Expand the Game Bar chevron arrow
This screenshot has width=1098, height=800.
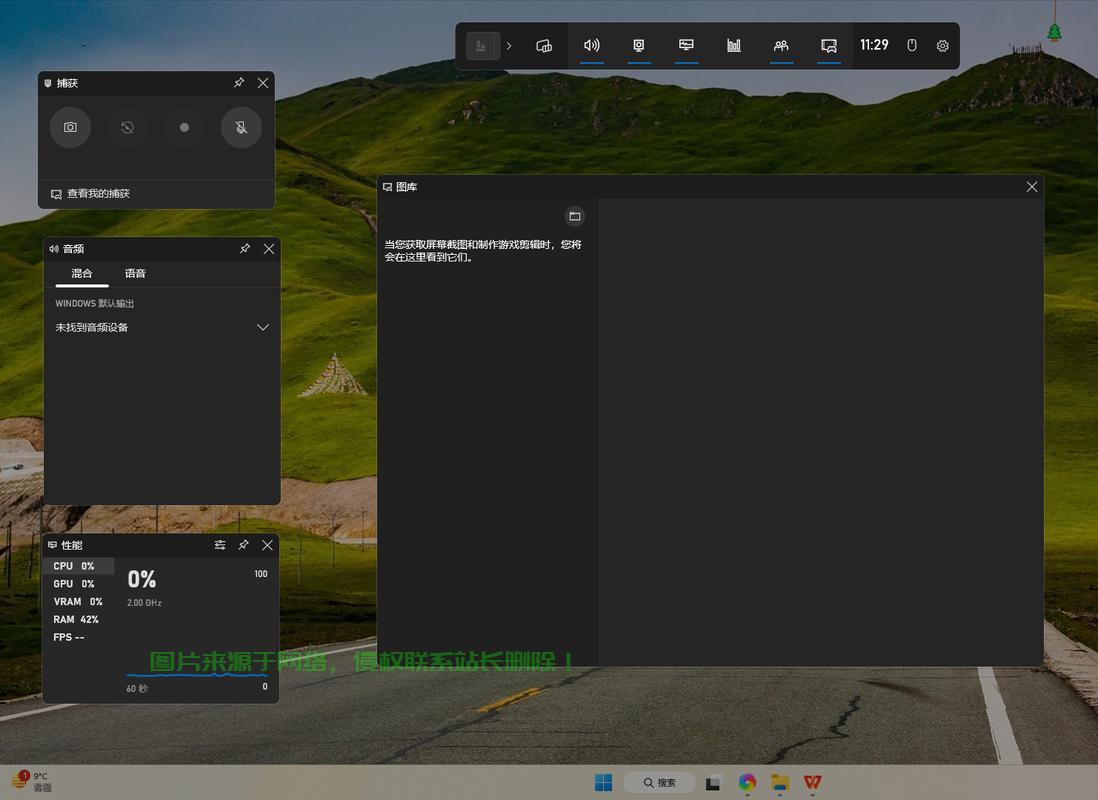click(x=509, y=46)
